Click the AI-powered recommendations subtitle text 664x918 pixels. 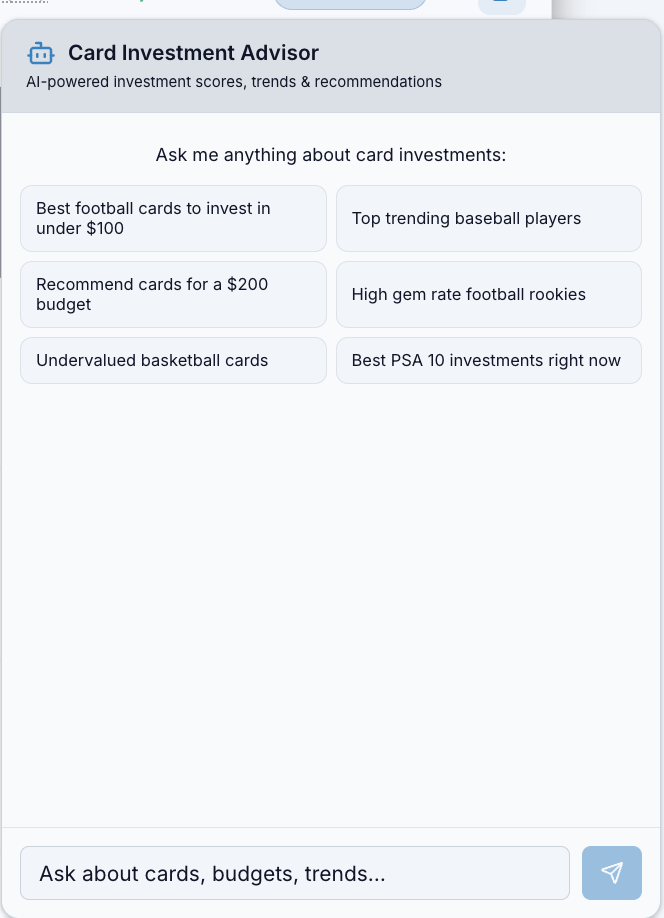[x=234, y=82]
